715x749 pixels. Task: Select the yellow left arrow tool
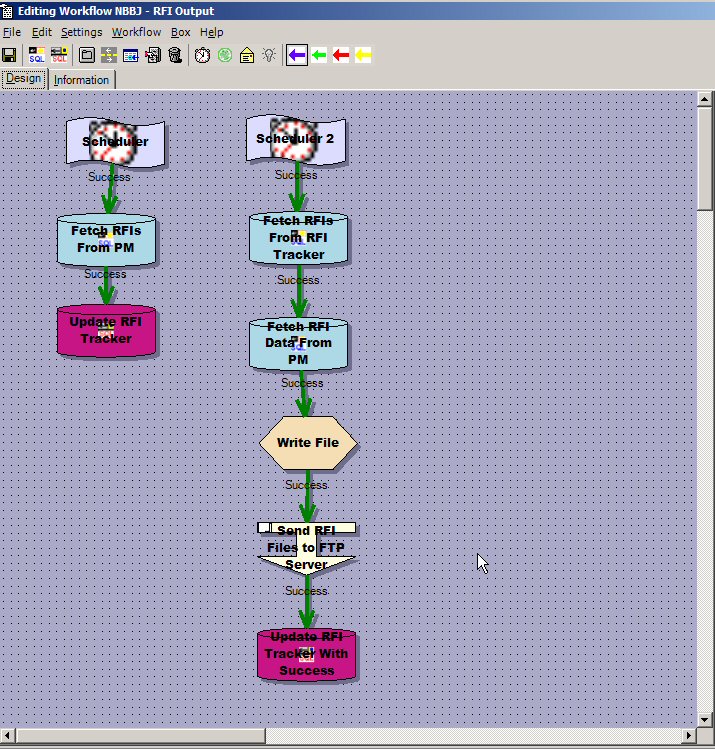point(363,55)
